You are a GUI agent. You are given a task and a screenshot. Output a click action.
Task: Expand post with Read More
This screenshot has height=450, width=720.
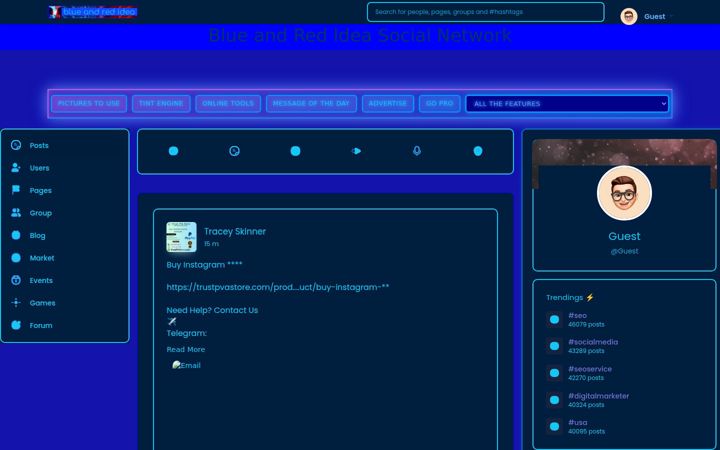pyautogui.click(x=186, y=349)
